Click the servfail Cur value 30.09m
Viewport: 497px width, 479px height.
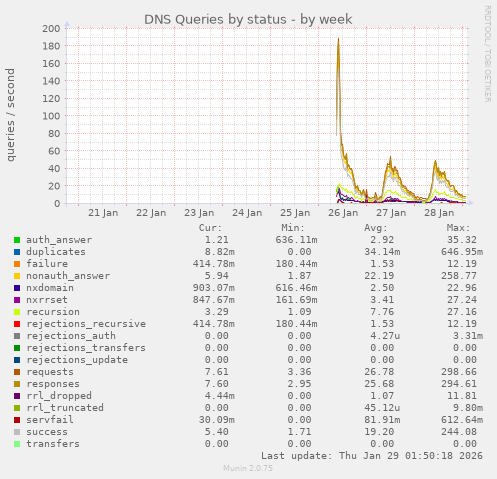[217, 420]
